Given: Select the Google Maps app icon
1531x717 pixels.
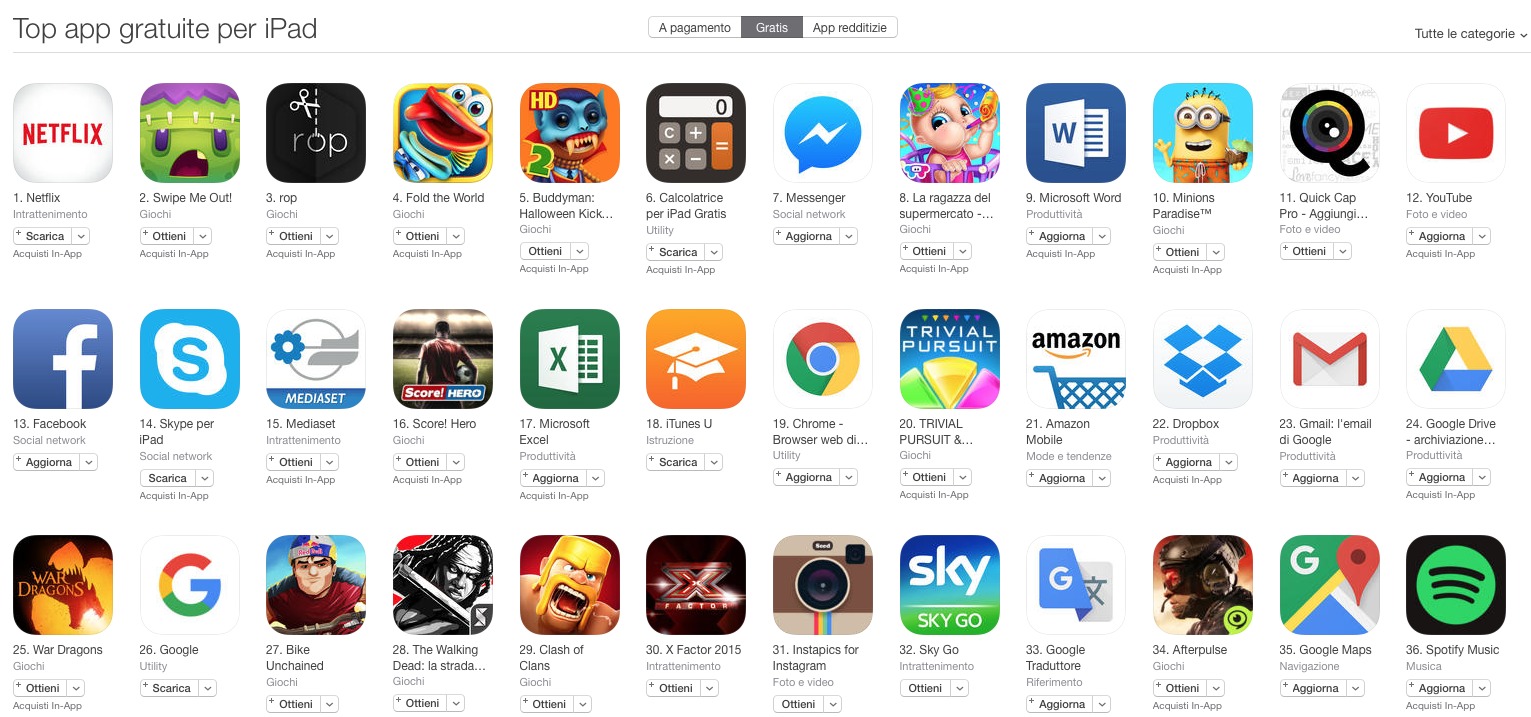Looking at the screenshot, I should click(1330, 585).
